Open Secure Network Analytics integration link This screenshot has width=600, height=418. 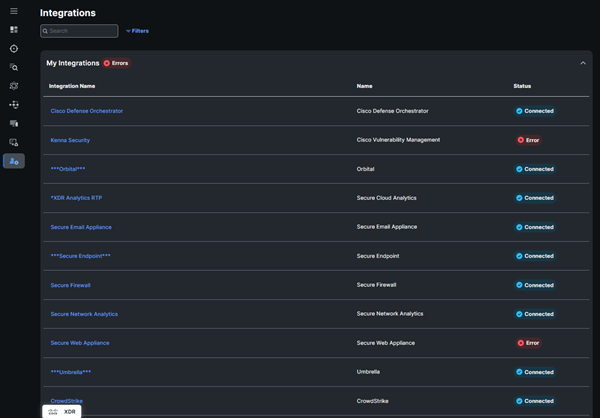pyautogui.click(x=84, y=314)
